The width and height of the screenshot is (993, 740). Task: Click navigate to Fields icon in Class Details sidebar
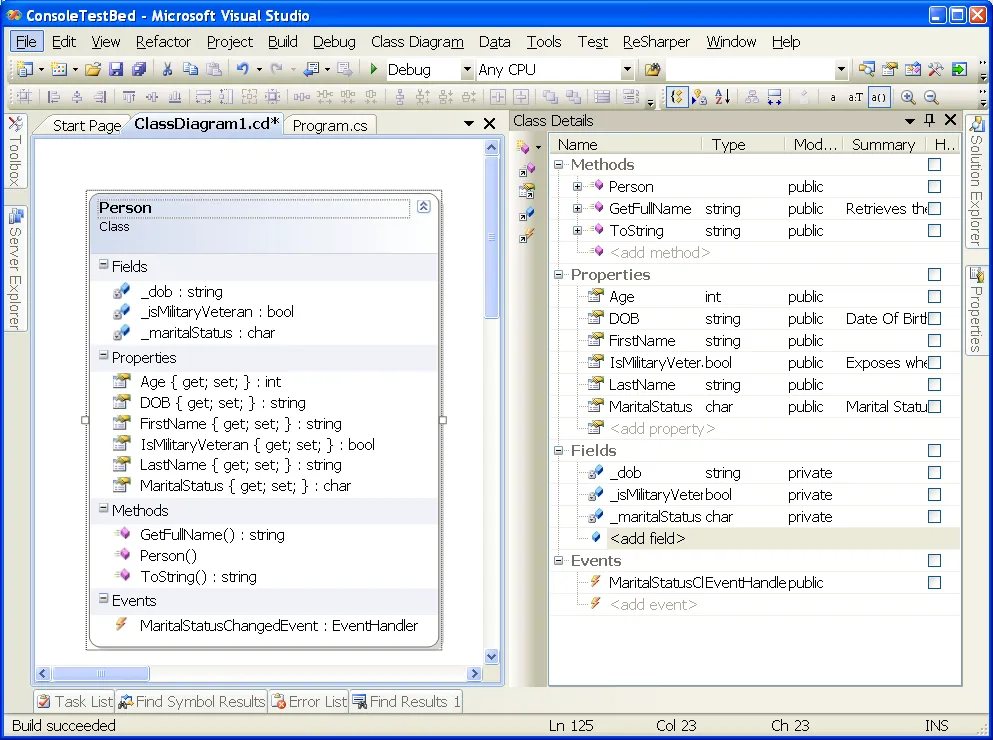click(526, 214)
